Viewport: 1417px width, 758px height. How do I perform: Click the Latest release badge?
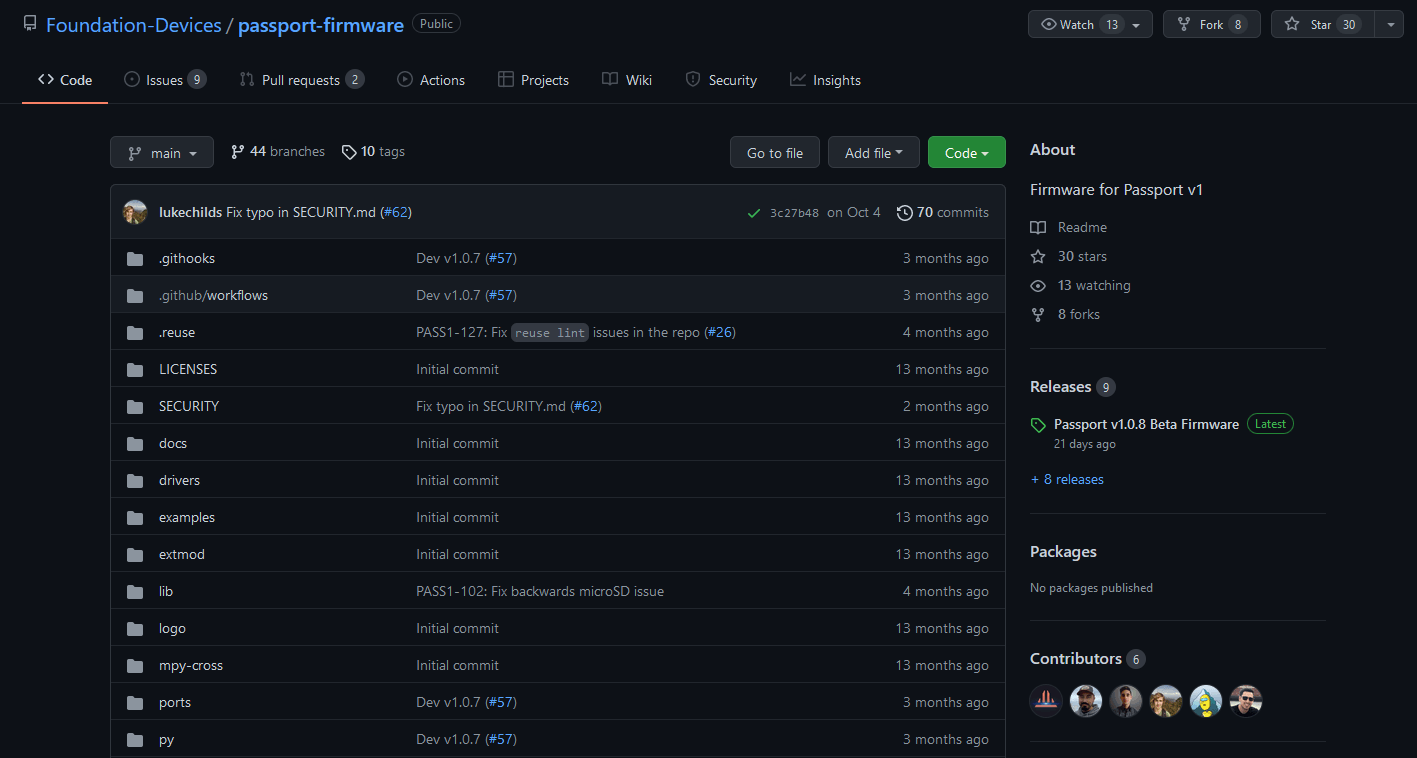coord(1270,424)
